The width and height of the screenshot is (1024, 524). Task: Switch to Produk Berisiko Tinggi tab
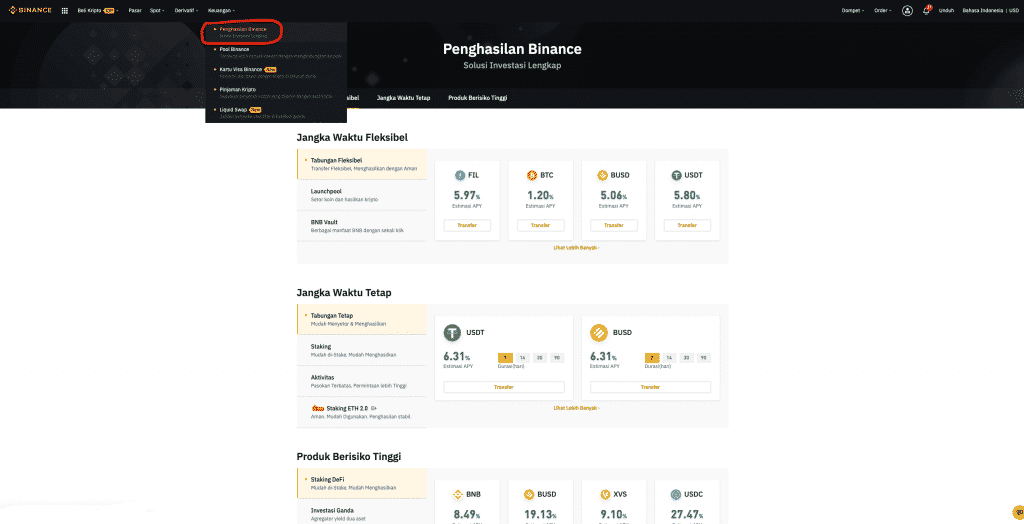pyautogui.click(x=477, y=98)
